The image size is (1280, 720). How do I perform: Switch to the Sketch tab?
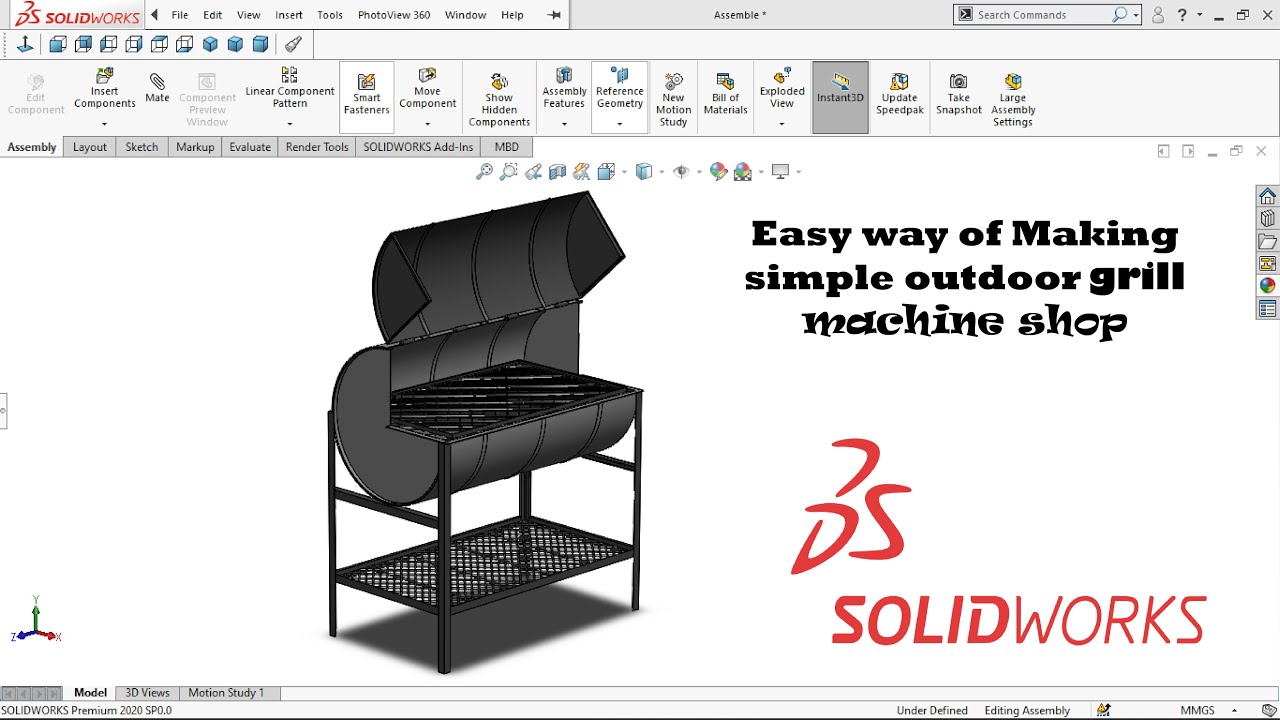141,147
